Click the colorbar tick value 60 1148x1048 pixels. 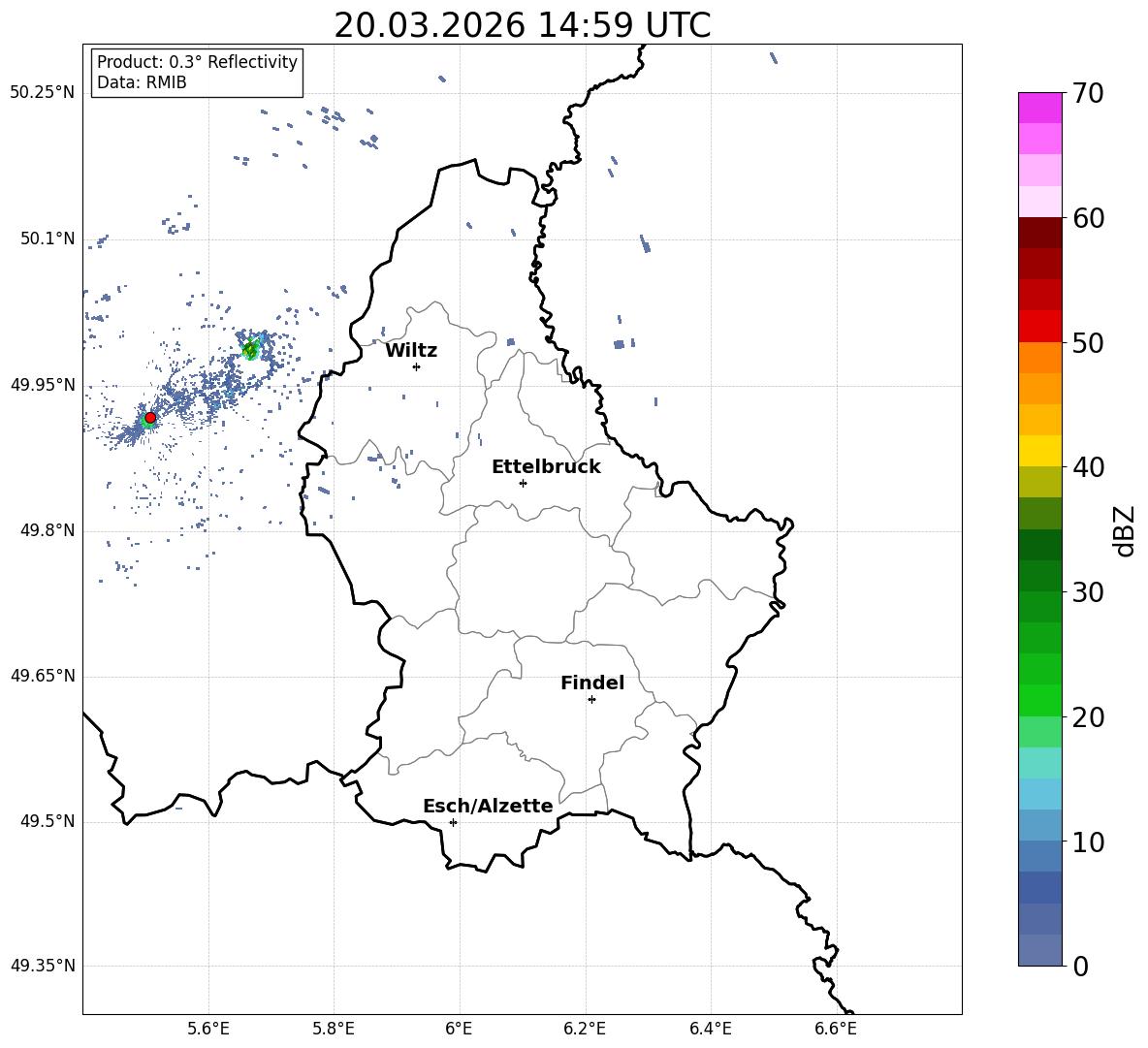tap(1088, 217)
